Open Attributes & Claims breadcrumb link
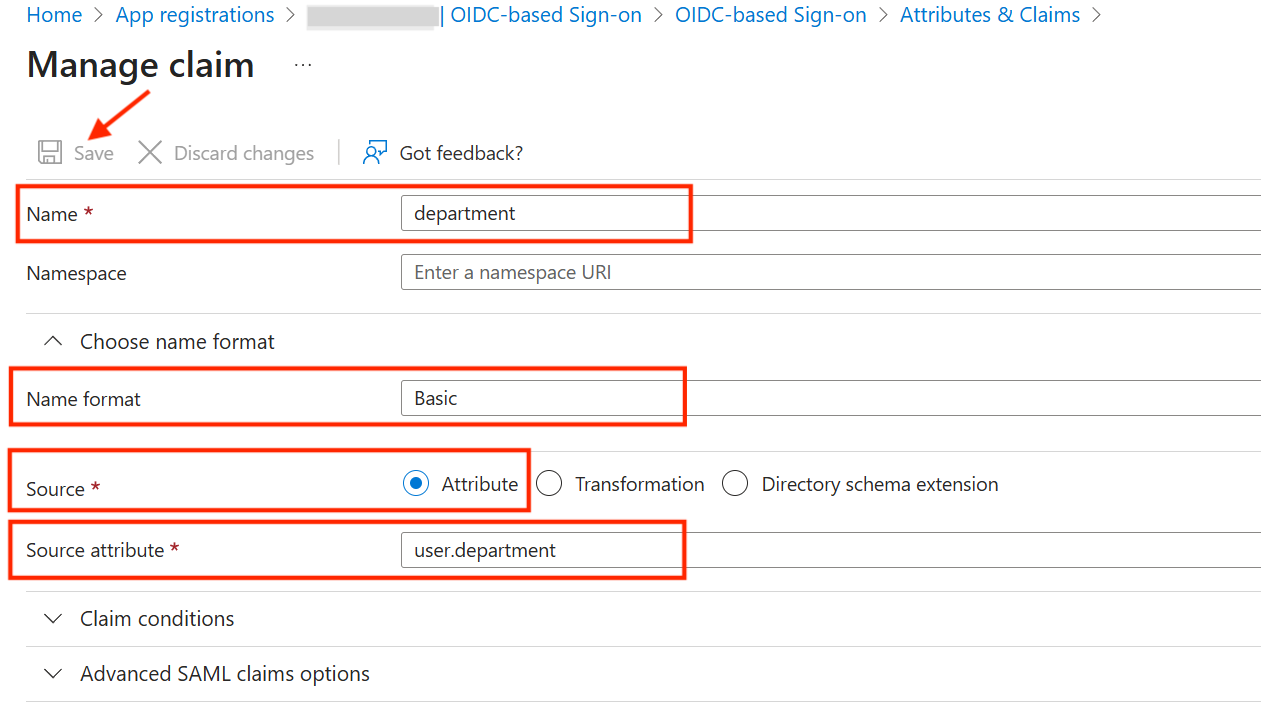1261x713 pixels. [x=990, y=15]
